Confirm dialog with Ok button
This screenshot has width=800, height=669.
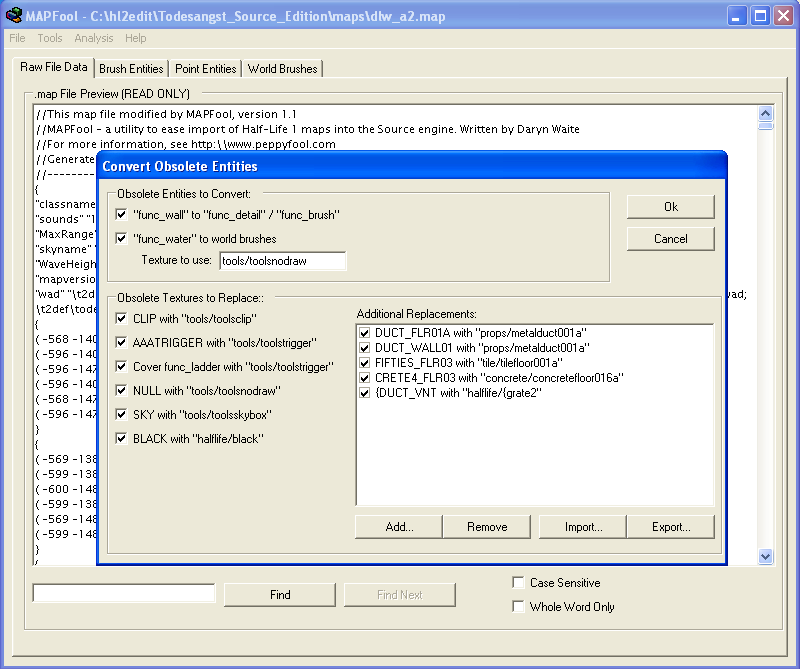670,207
